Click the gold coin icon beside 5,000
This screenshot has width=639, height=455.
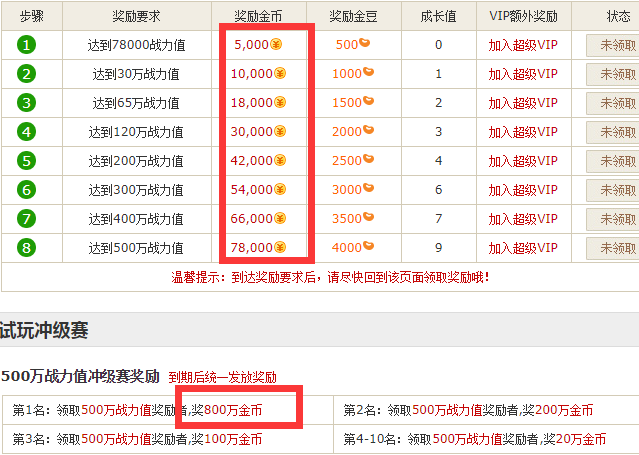pyautogui.click(x=276, y=44)
